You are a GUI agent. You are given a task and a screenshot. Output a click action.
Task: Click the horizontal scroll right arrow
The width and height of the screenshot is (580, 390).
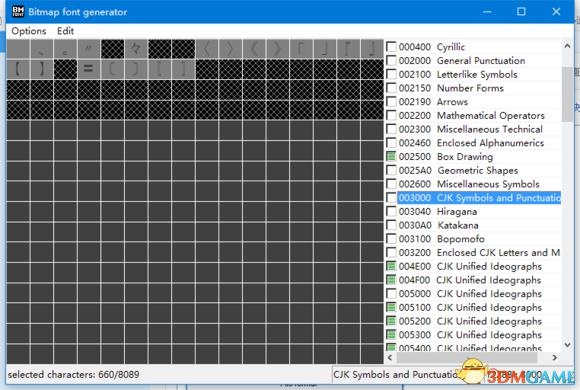pos(554,357)
